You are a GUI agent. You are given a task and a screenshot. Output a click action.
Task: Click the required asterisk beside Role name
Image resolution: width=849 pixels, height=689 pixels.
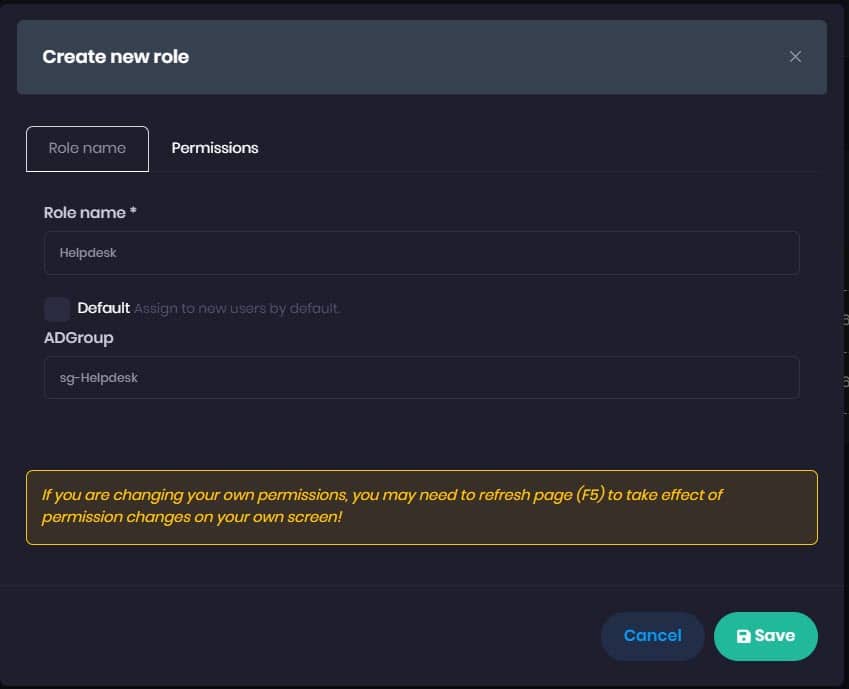click(133, 212)
